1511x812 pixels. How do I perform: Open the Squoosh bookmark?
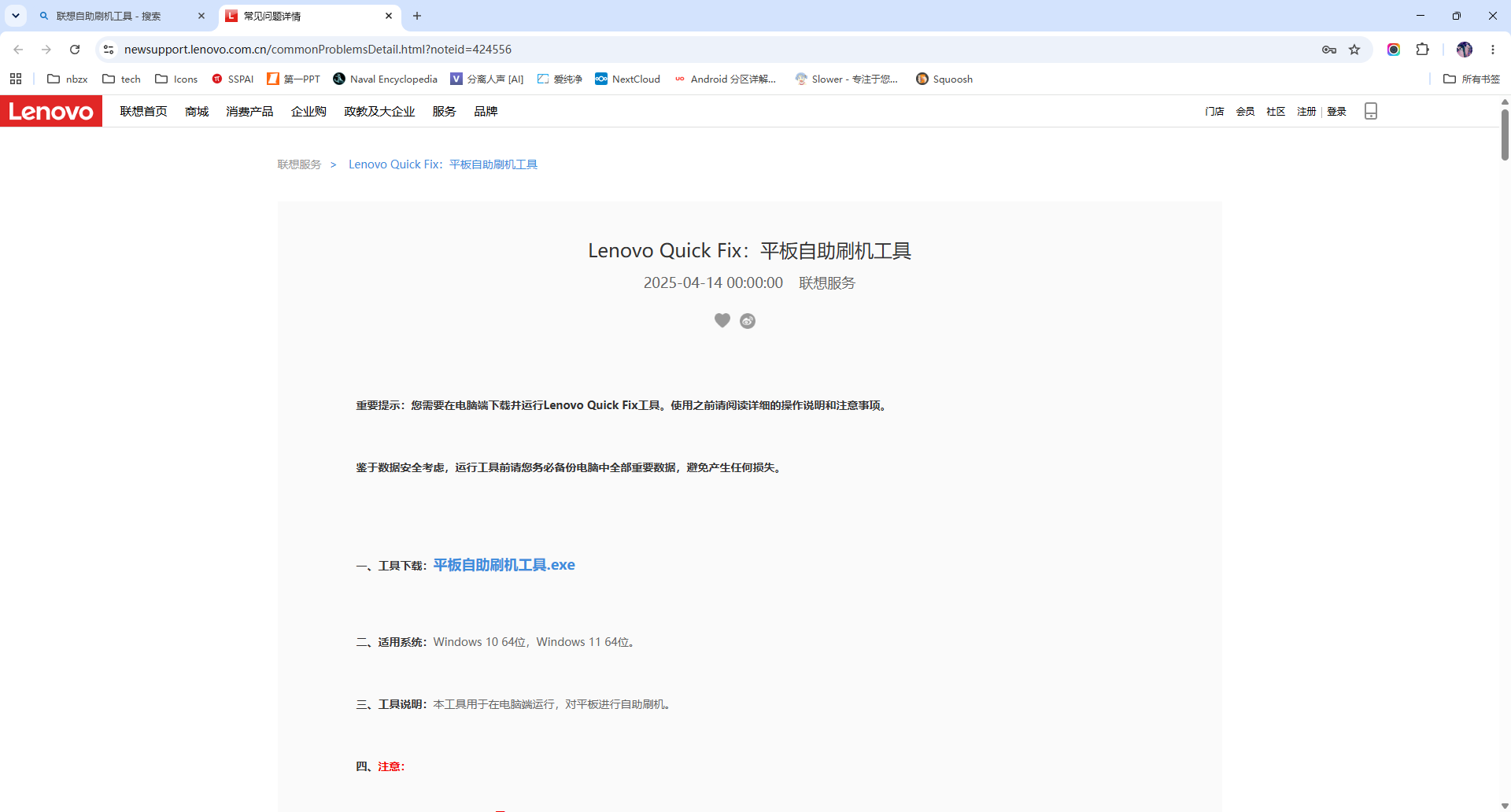click(944, 79)
